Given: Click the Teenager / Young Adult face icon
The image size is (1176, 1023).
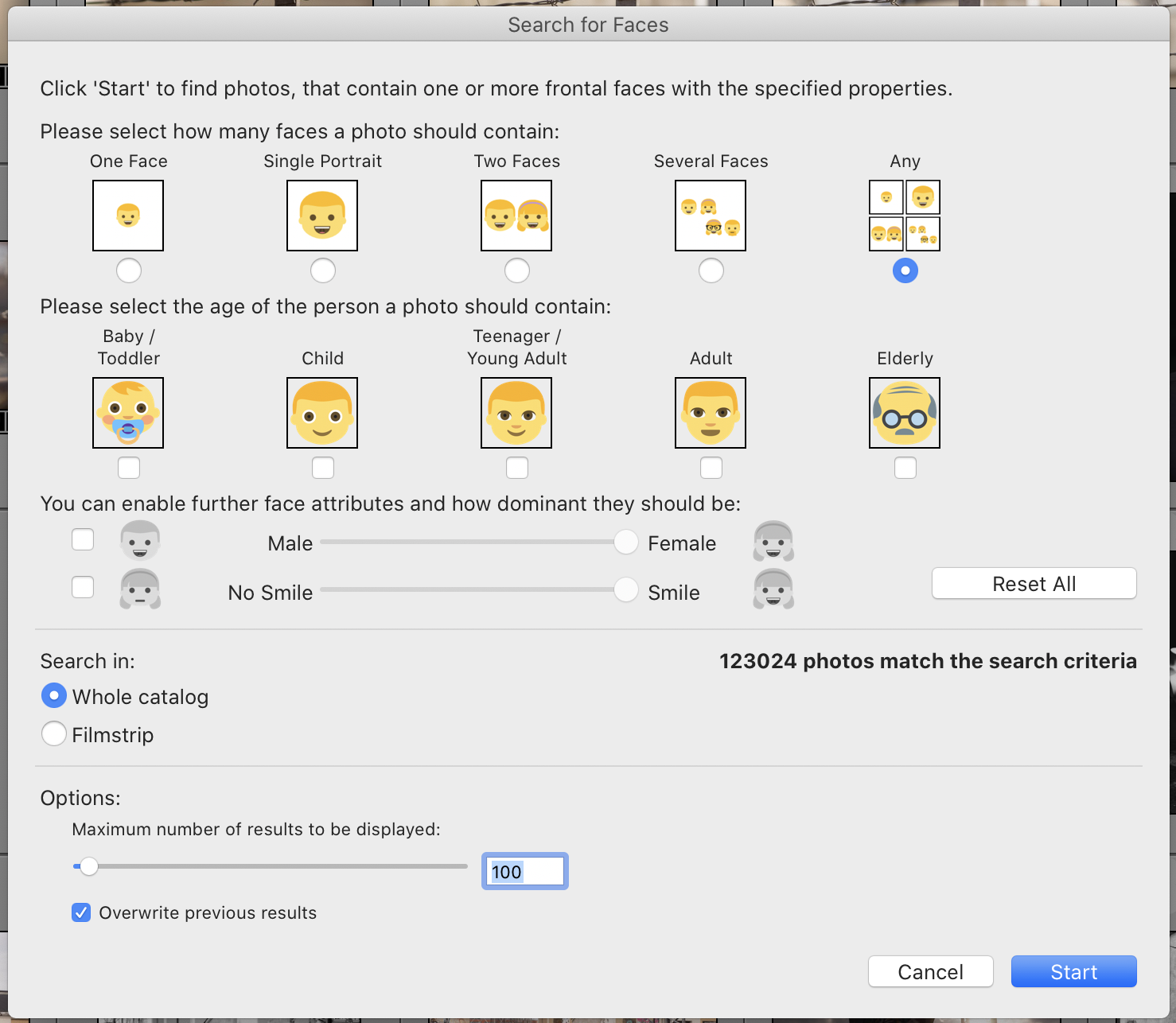Looking at the screenshot, I should (x=516, y=413).
